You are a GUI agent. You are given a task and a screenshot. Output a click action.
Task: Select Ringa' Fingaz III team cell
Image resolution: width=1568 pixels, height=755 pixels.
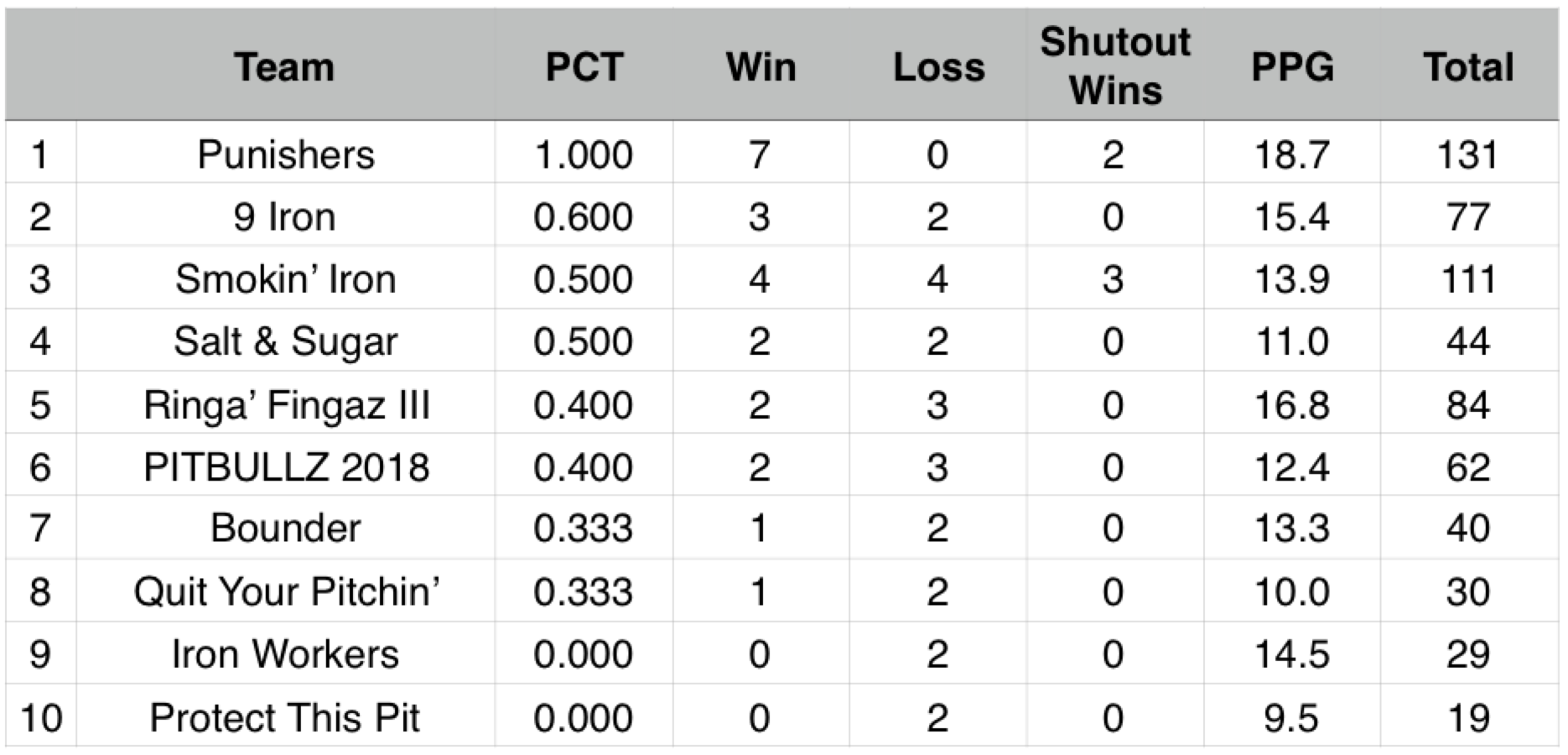click(x=286, y=405)
